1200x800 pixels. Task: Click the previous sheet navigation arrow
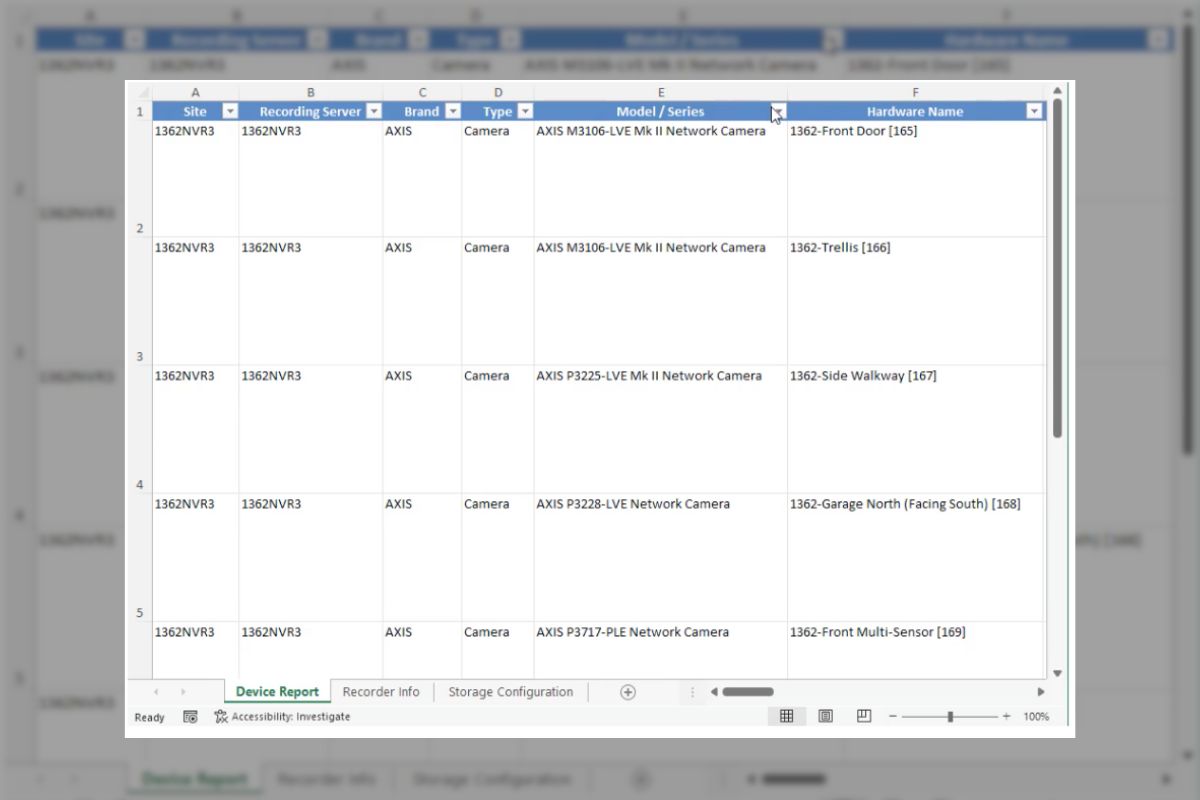(156, 691)
